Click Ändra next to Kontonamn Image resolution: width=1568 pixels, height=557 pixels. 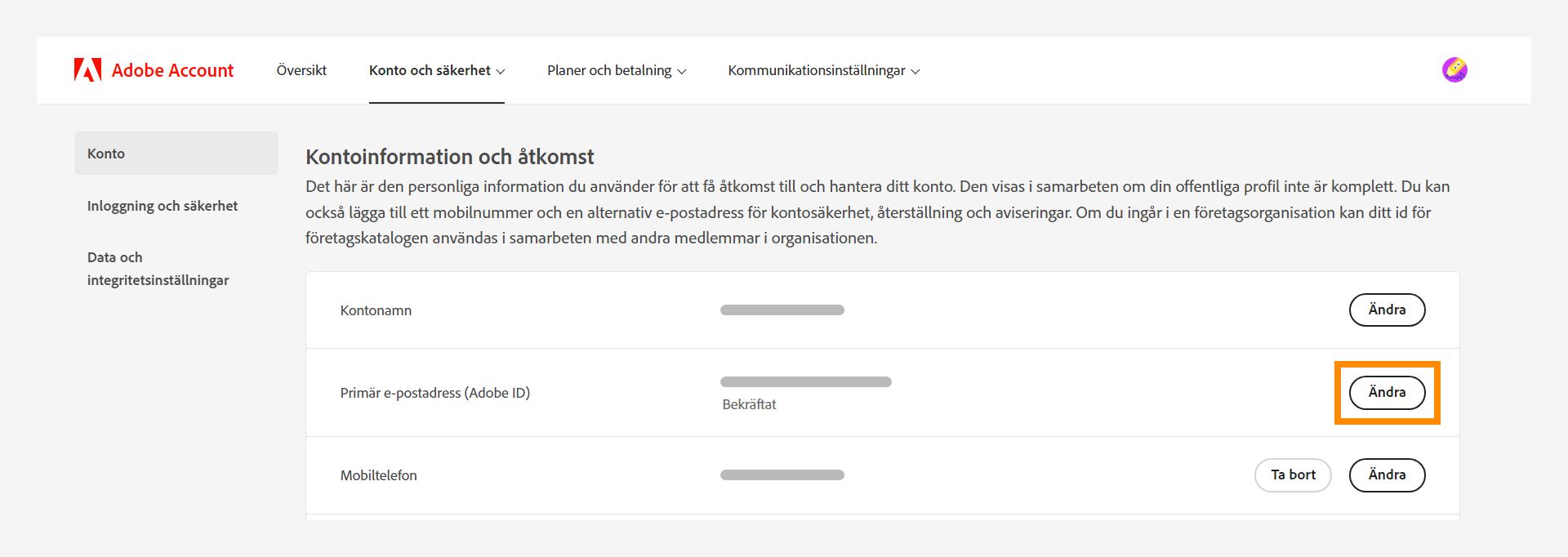coord(1387,310)
